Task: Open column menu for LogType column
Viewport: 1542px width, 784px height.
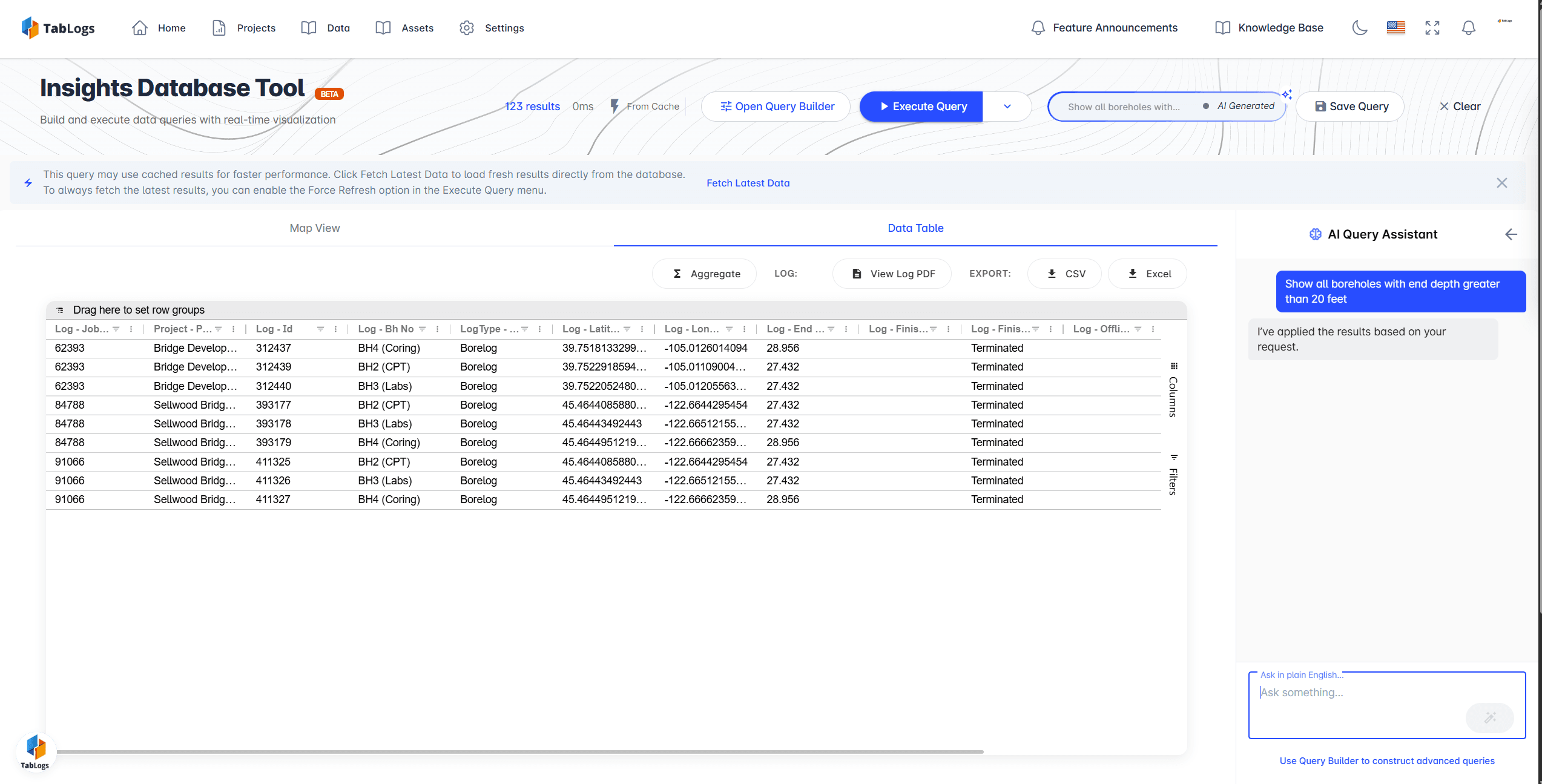Action: (x=539, y=329)
